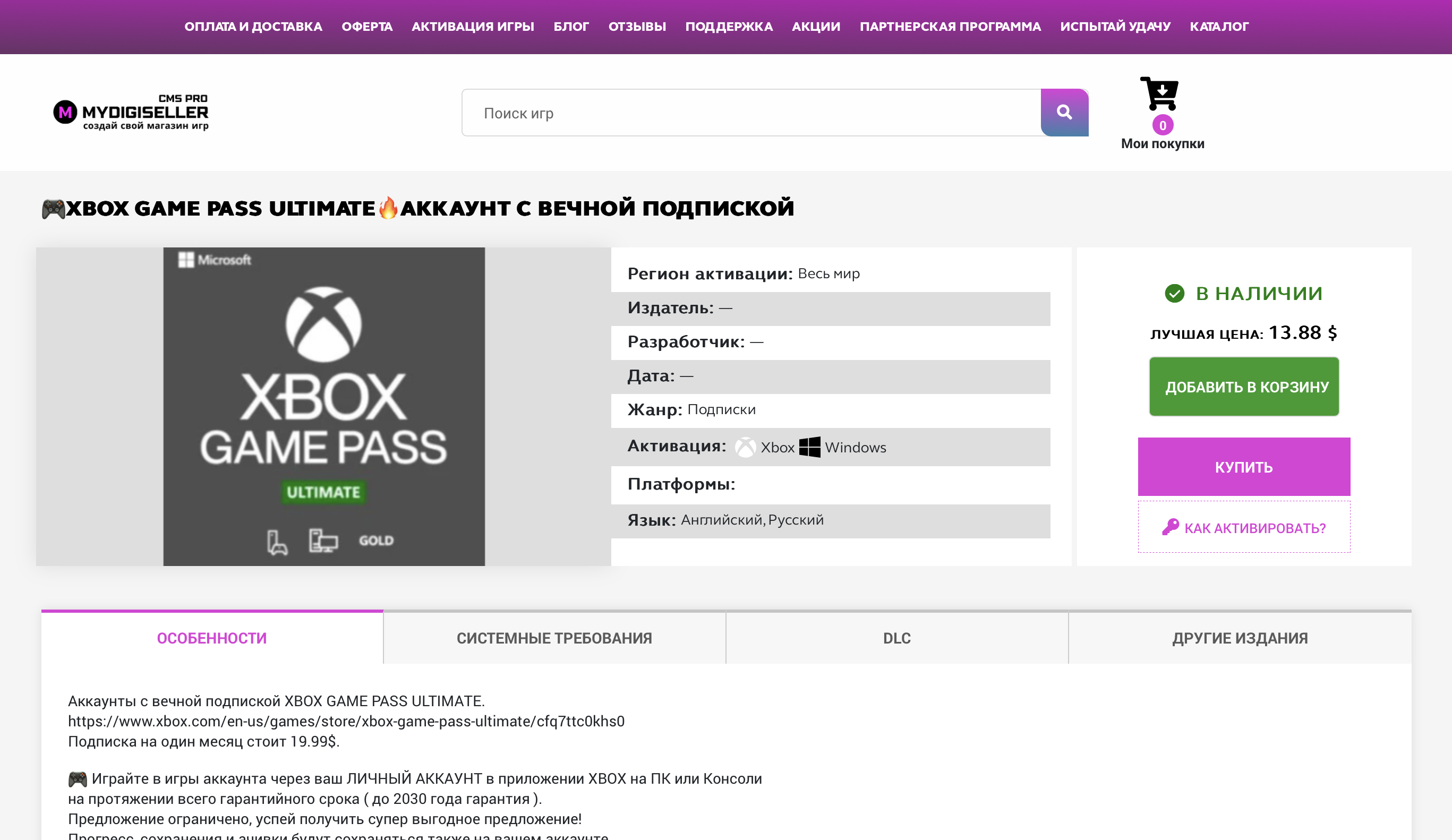Image resolution: width=1452 pixels, height=840 pixels.
Task: Click Английский, Русский language value
Action: (x=752, y=520)
